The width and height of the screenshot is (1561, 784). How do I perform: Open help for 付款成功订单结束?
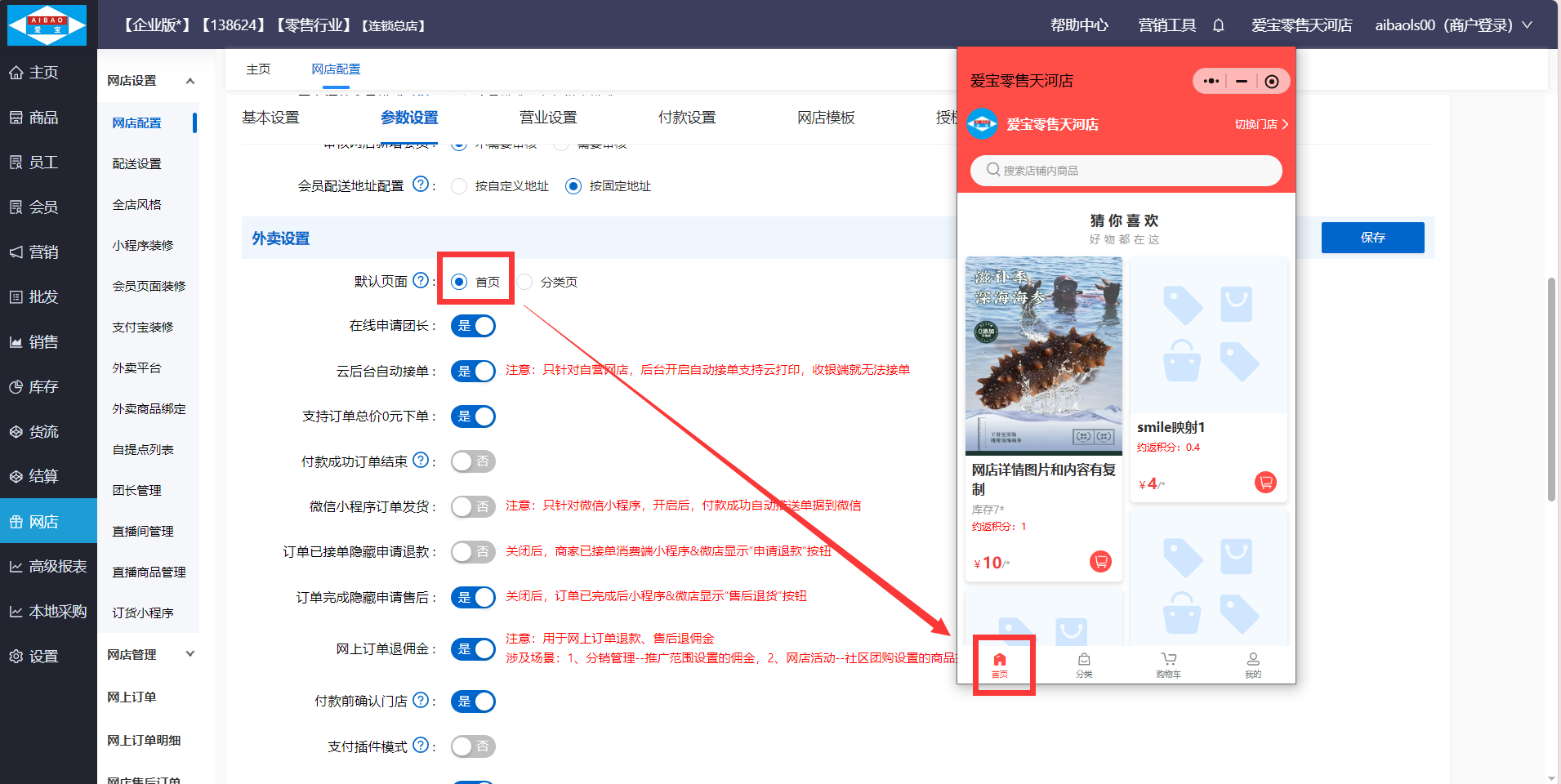(421, 461)
